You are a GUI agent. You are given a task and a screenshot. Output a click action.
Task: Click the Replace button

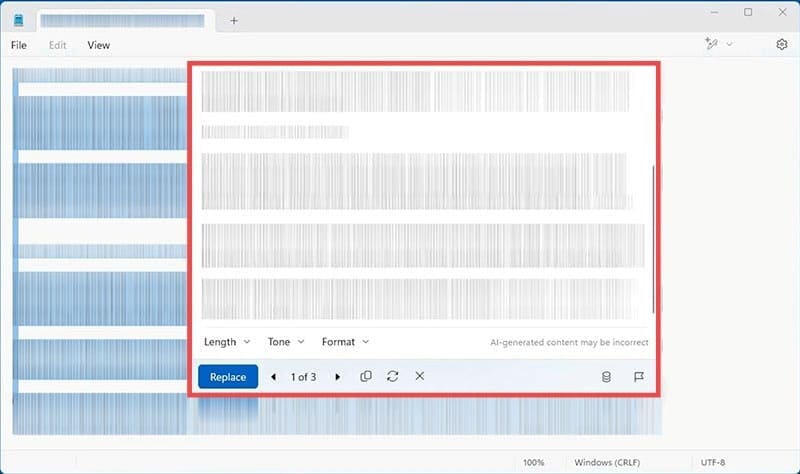(228, 377)
